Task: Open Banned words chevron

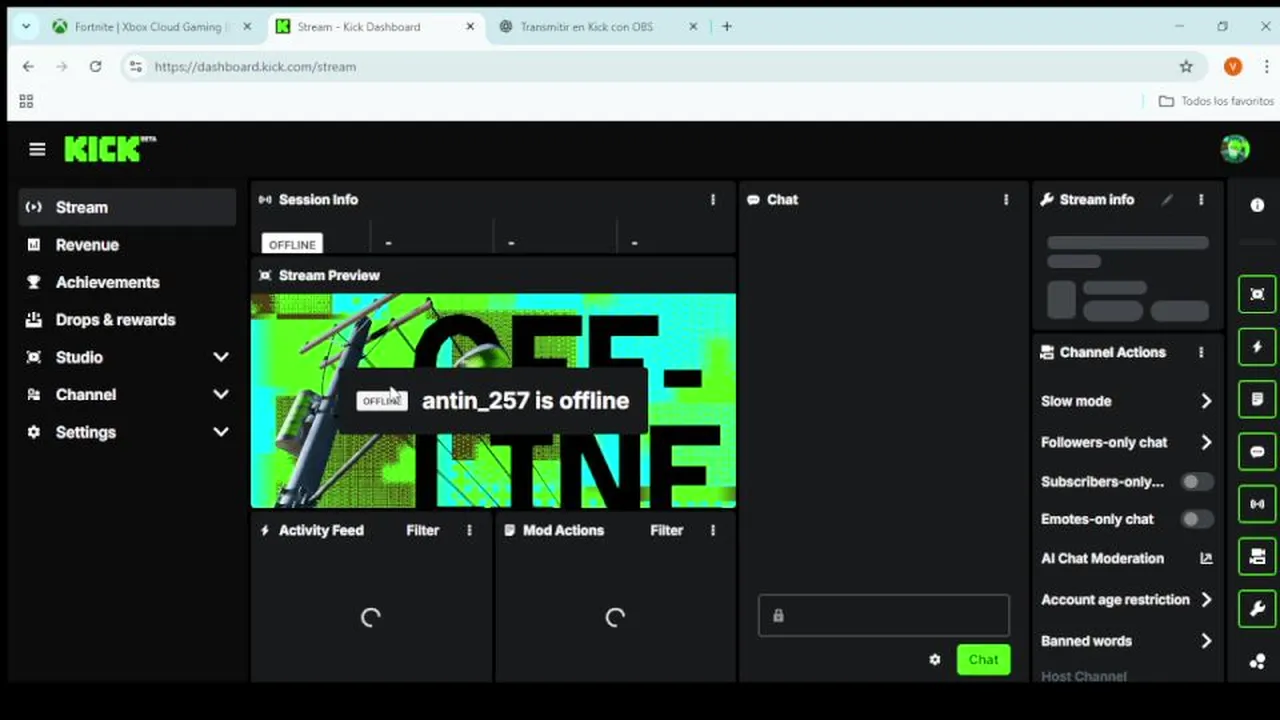Action: pyautogui.click(x=1206, y=641)
